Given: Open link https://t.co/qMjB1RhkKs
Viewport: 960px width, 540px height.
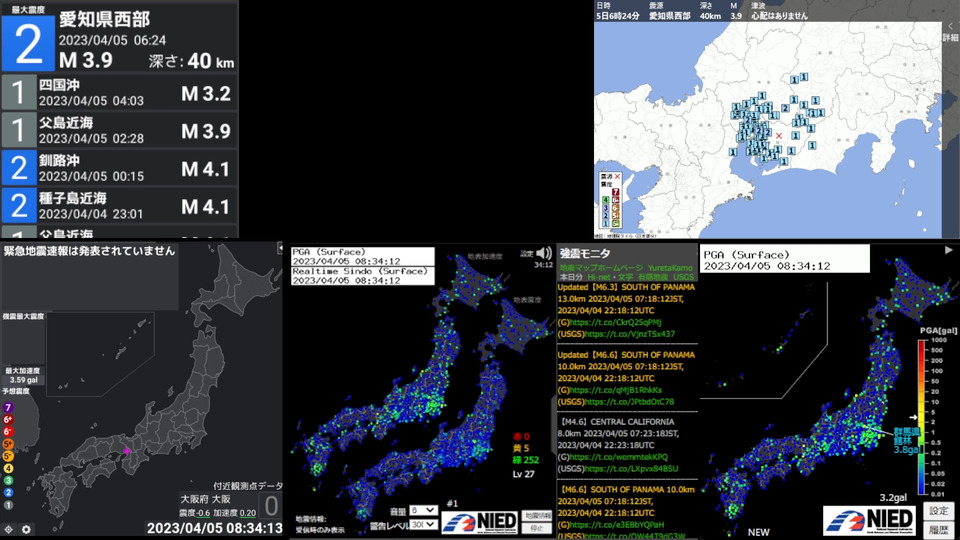Looking at the screenshot, I should (x=616, y=390).
